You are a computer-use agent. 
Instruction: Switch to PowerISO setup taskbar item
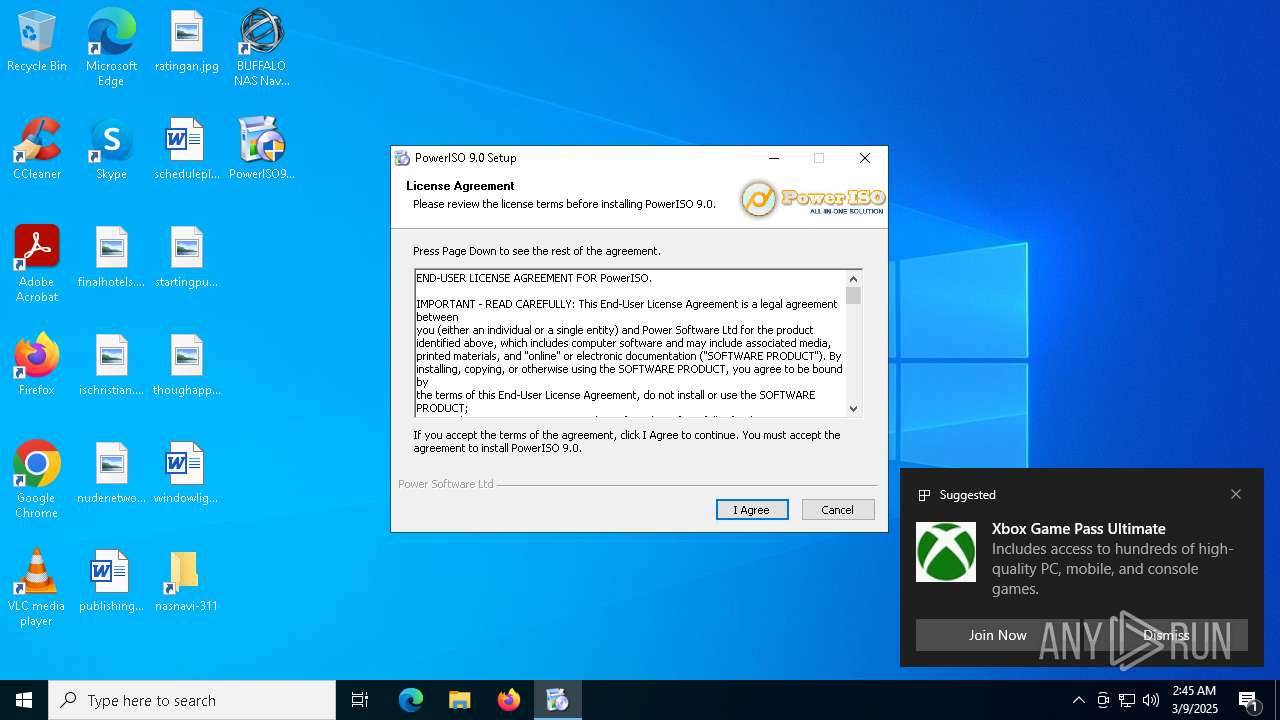point(558,700)
